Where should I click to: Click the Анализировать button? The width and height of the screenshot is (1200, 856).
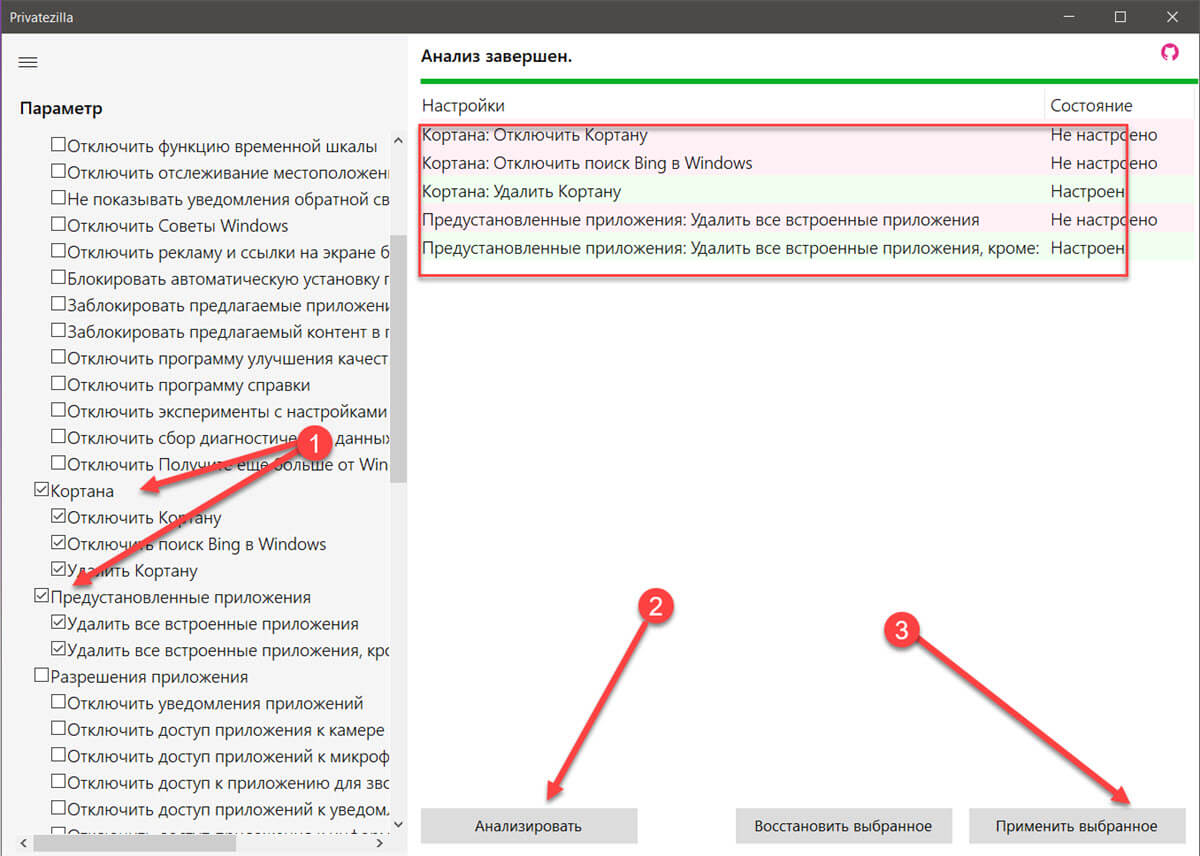click(528, 826)
